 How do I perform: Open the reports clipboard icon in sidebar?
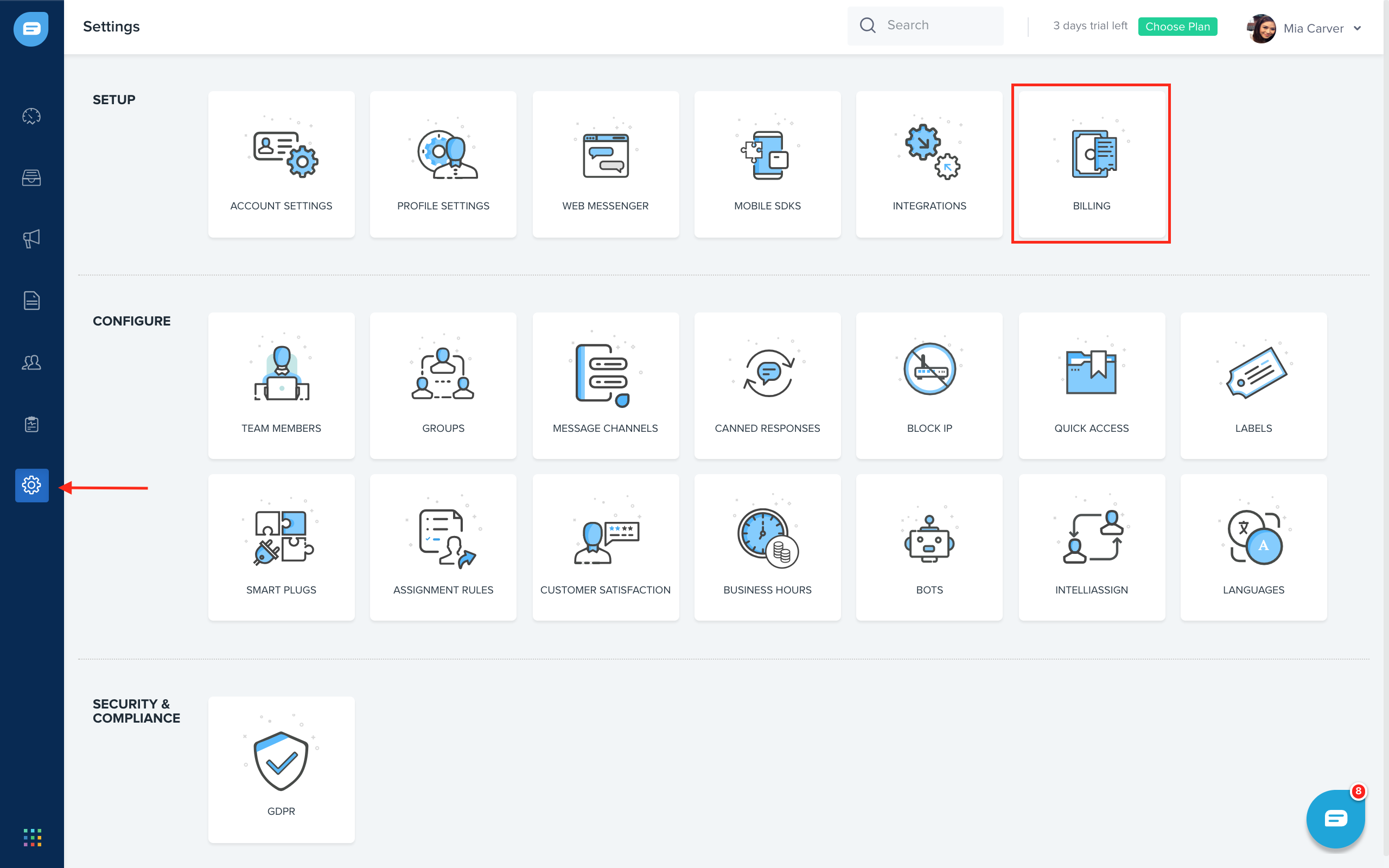31,424
